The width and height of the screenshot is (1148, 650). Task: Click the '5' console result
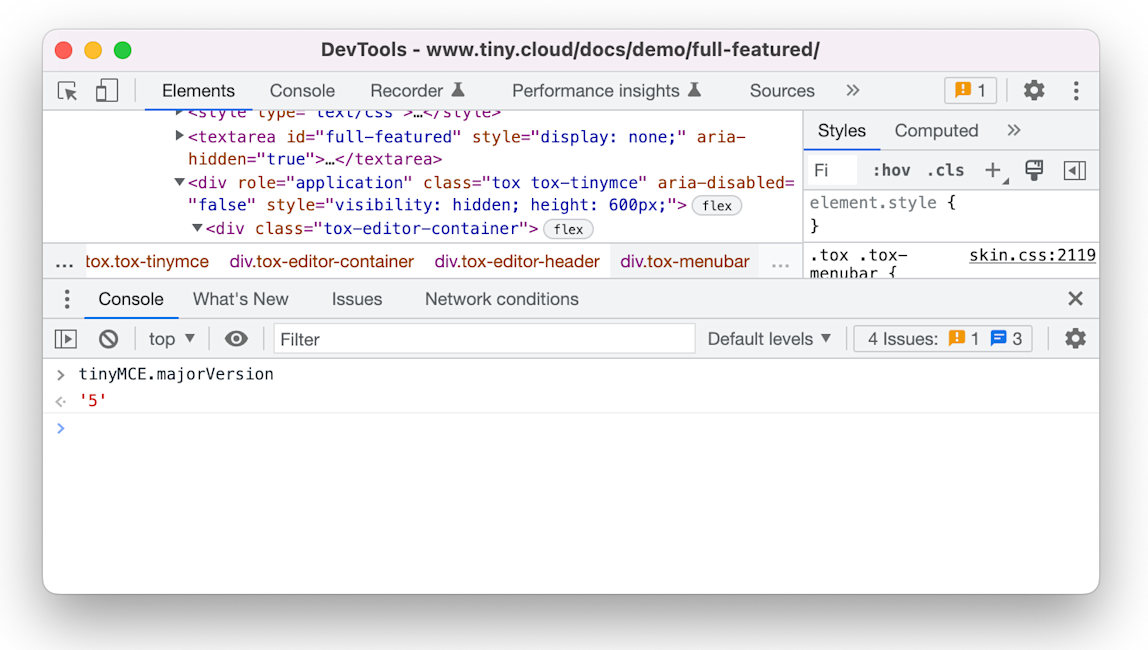93,400
